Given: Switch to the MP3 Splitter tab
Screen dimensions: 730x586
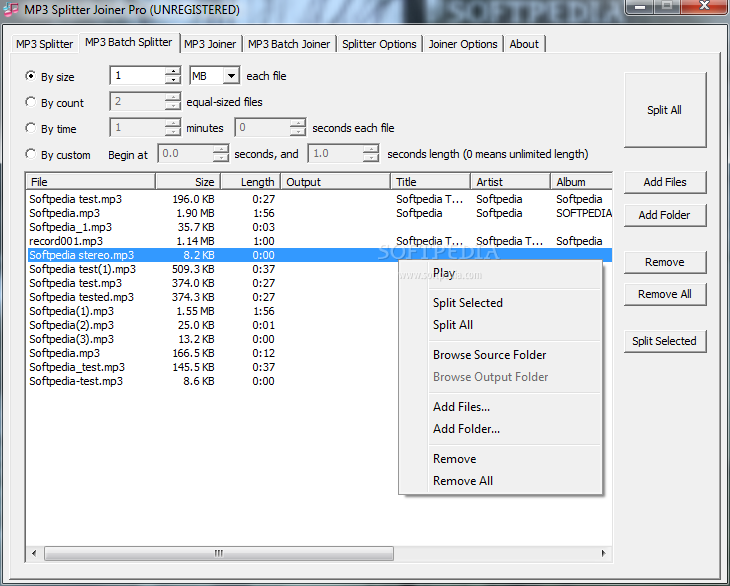Looking at the screenshot, I should 44,44.
